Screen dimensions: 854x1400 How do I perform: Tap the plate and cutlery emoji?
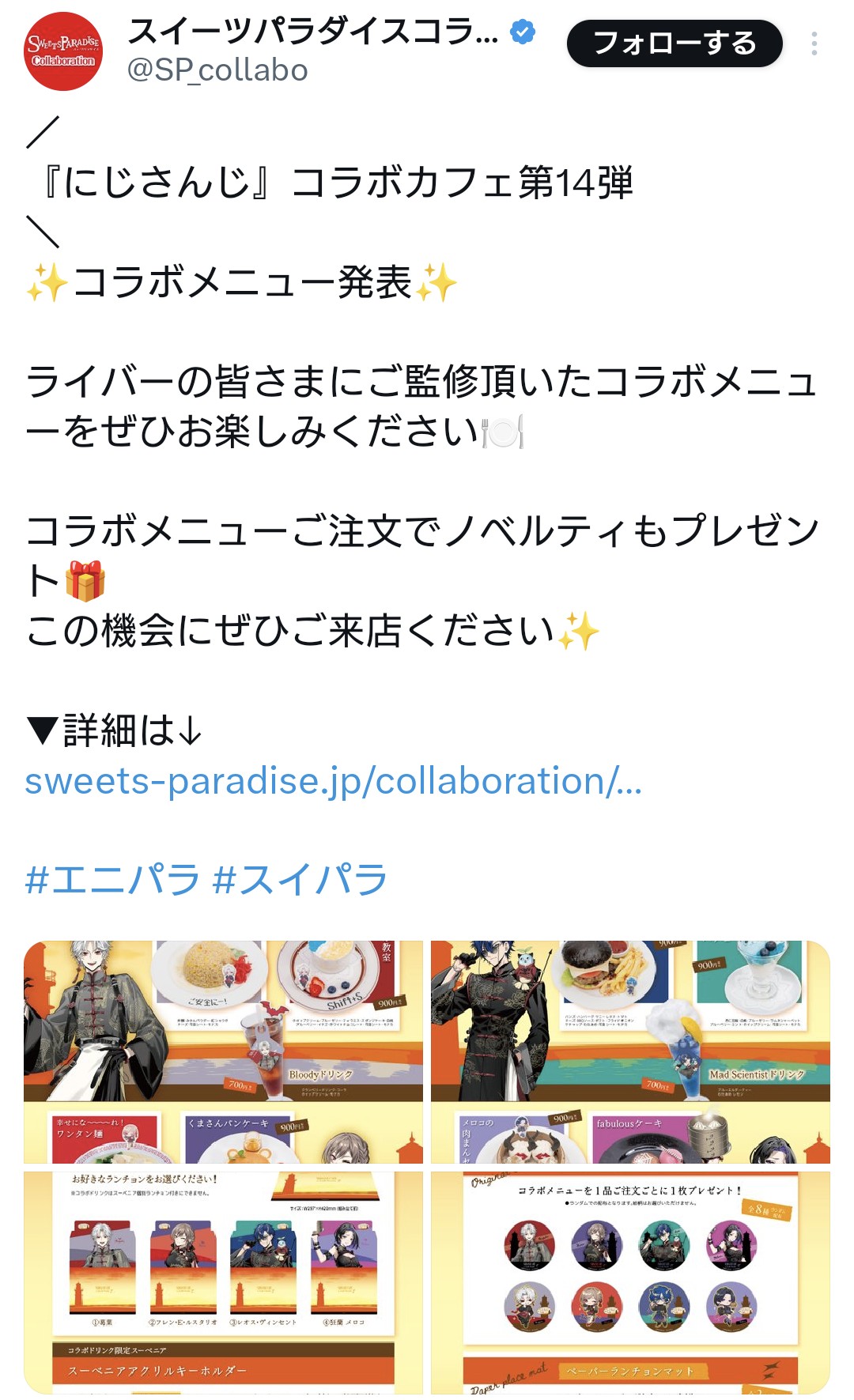tap(503, 432)
